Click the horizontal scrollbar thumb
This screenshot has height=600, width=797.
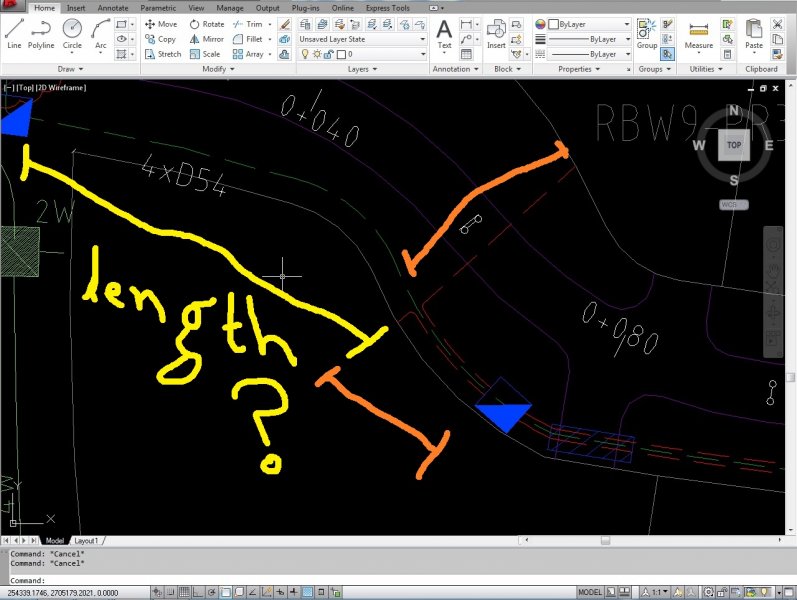pos(605,540)
